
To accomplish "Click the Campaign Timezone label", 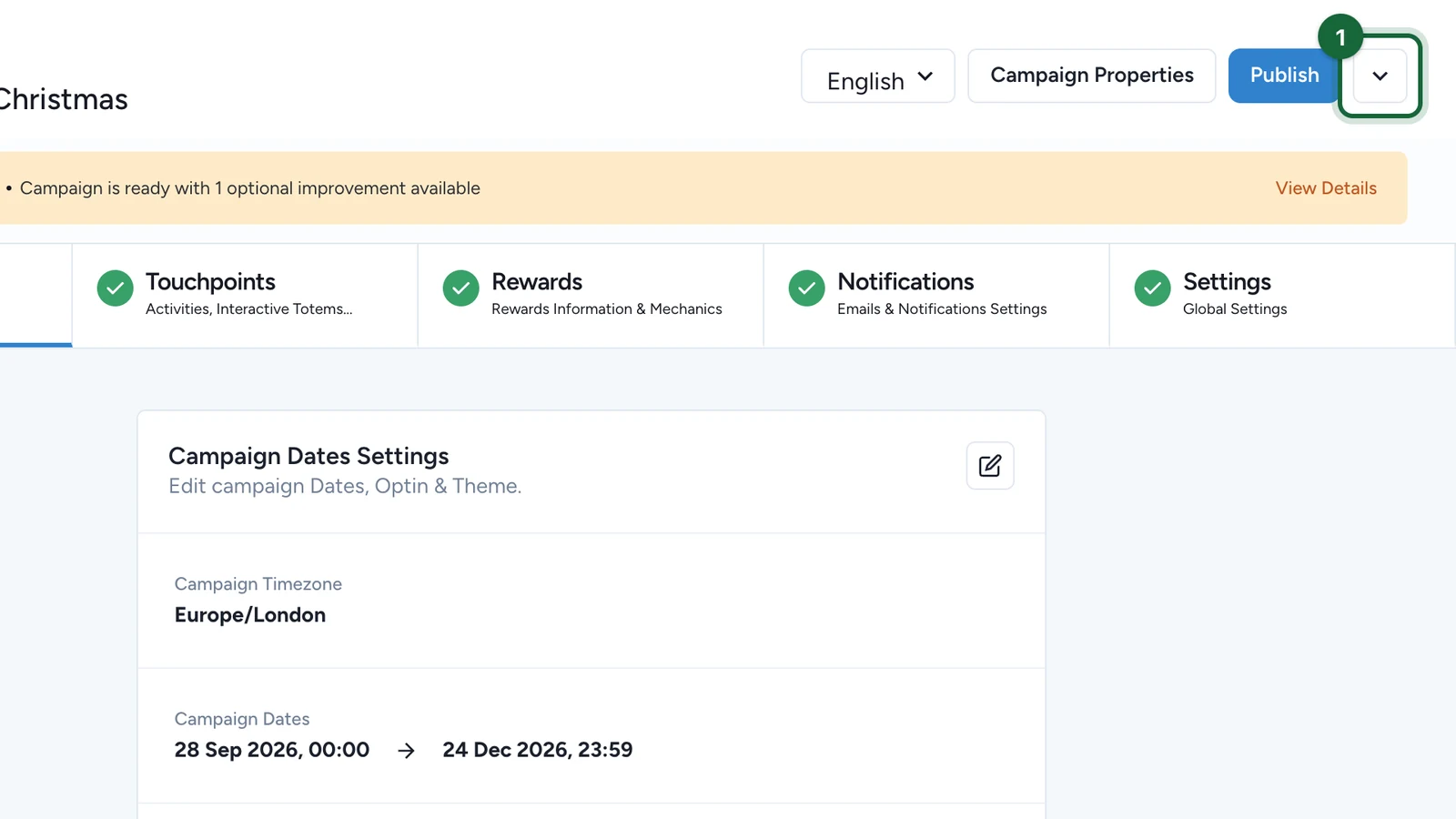I will coord(258,584).
